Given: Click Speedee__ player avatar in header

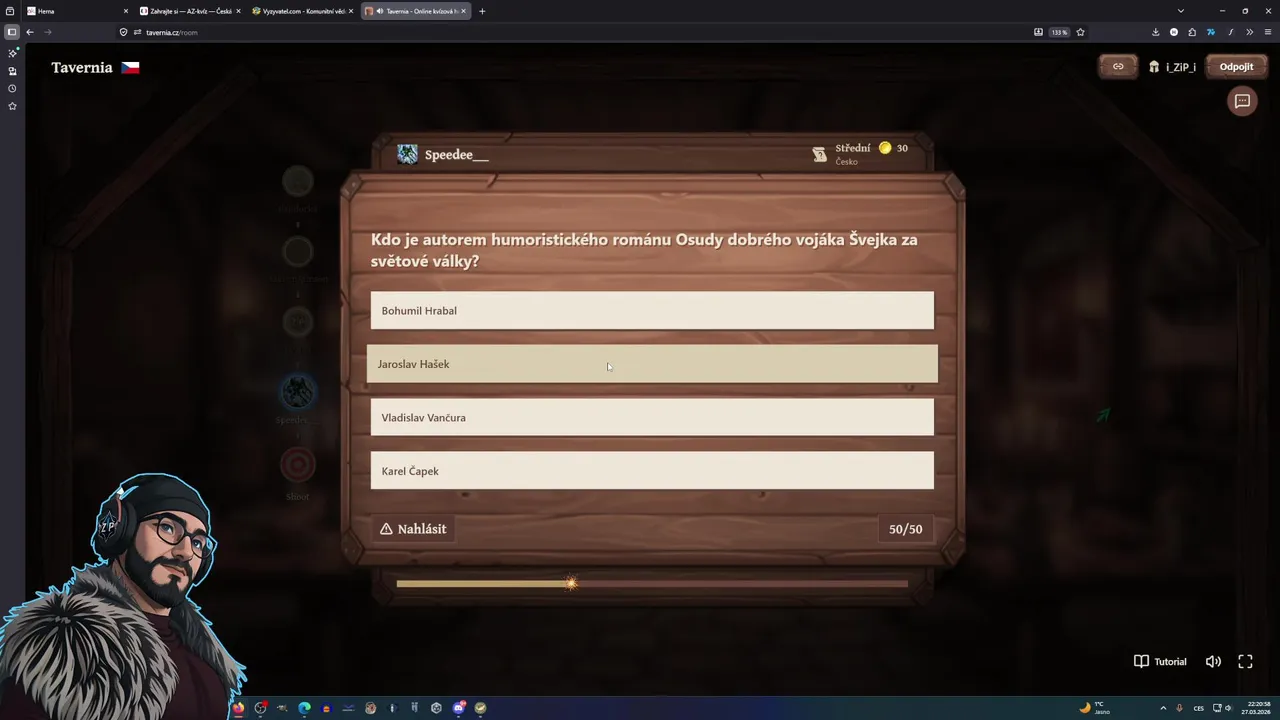Looking at the screenshot, I should click(x=407, y=154).
